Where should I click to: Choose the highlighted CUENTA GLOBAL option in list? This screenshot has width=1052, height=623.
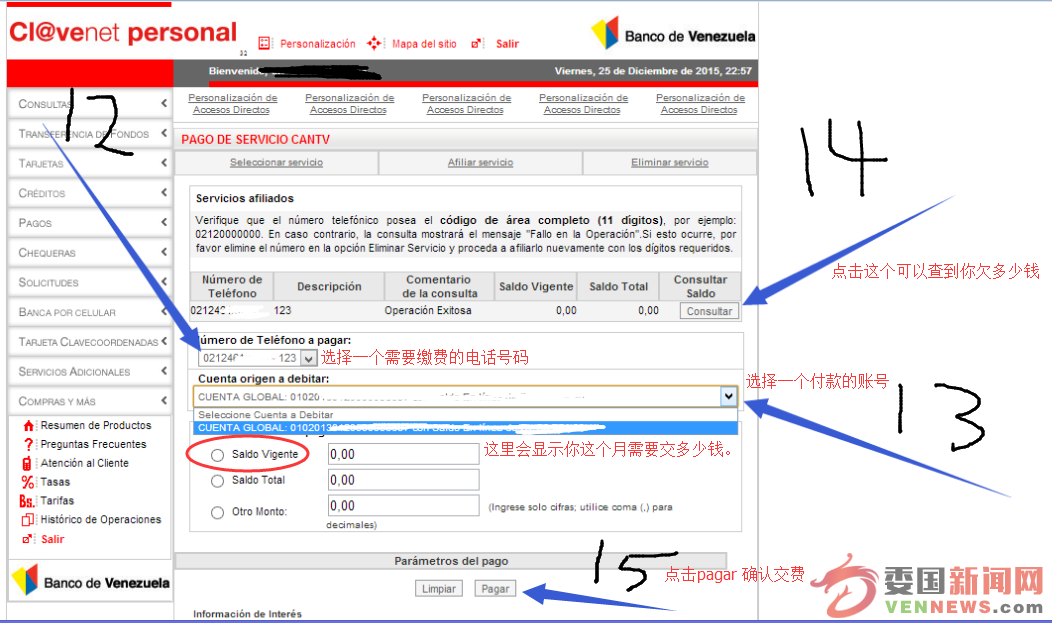click(465, 428)
